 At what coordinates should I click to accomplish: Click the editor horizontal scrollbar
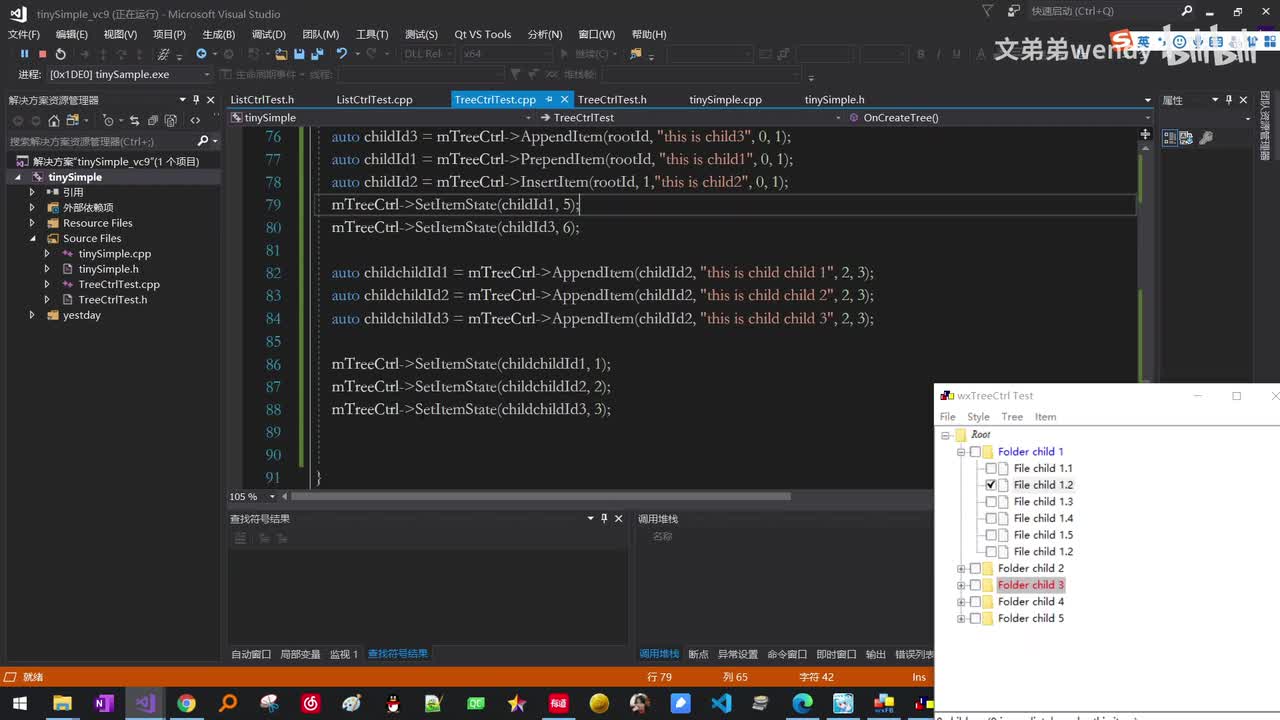[x=540, y=496]
